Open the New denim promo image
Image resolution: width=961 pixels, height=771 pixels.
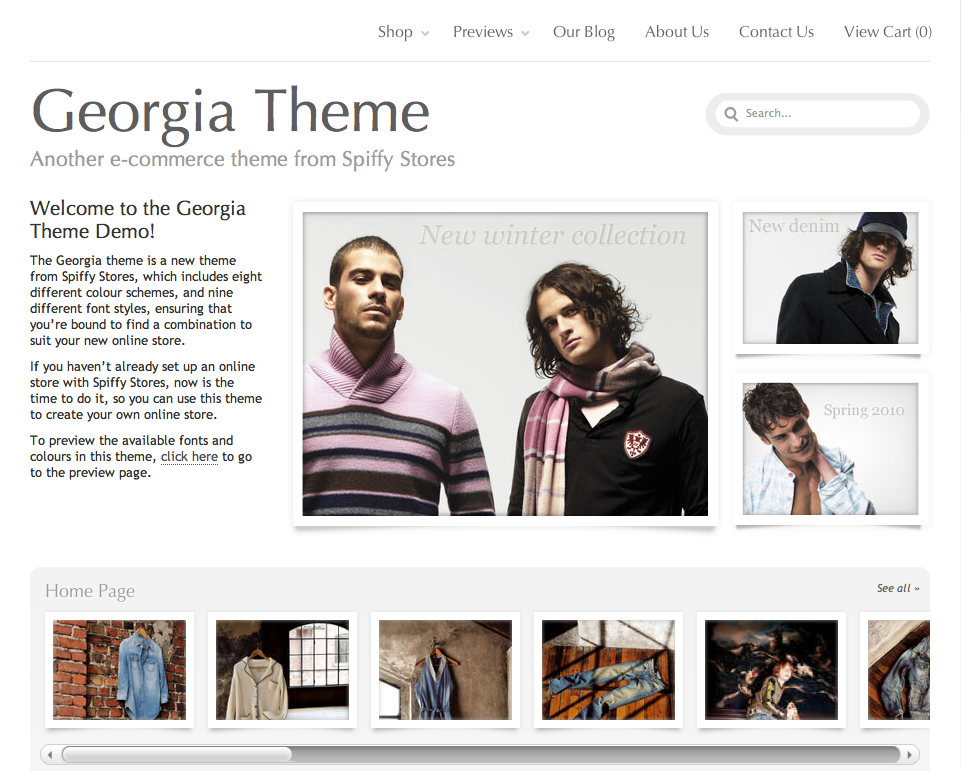pos(830,278)
